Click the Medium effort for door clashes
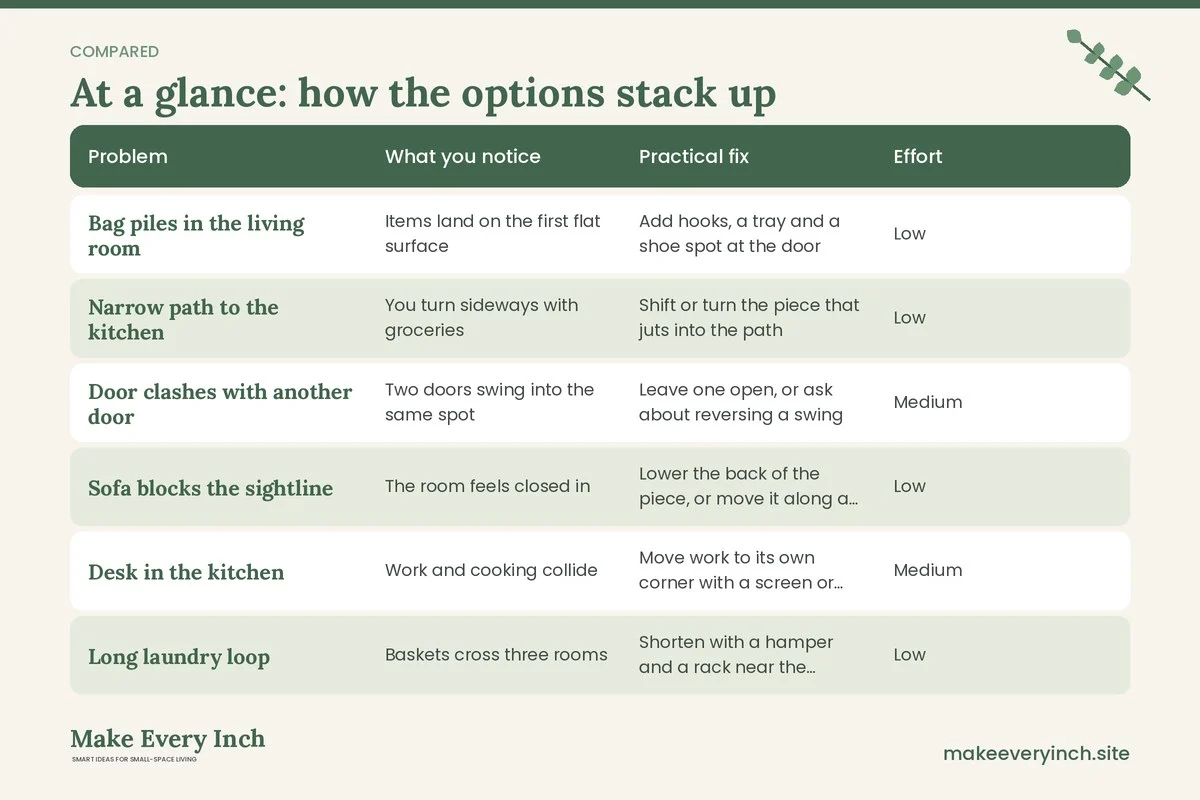This screenshot has width=1200, height=800. coord(928,402)
